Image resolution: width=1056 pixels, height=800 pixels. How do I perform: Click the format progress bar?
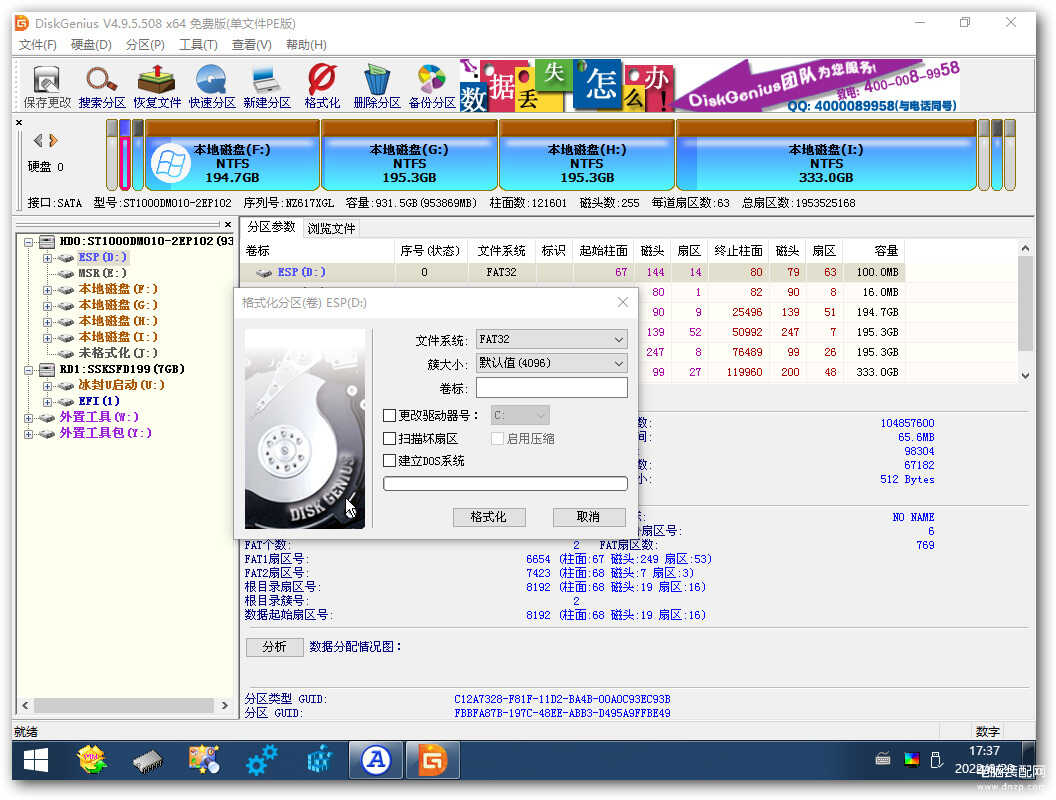pos(505,483)
